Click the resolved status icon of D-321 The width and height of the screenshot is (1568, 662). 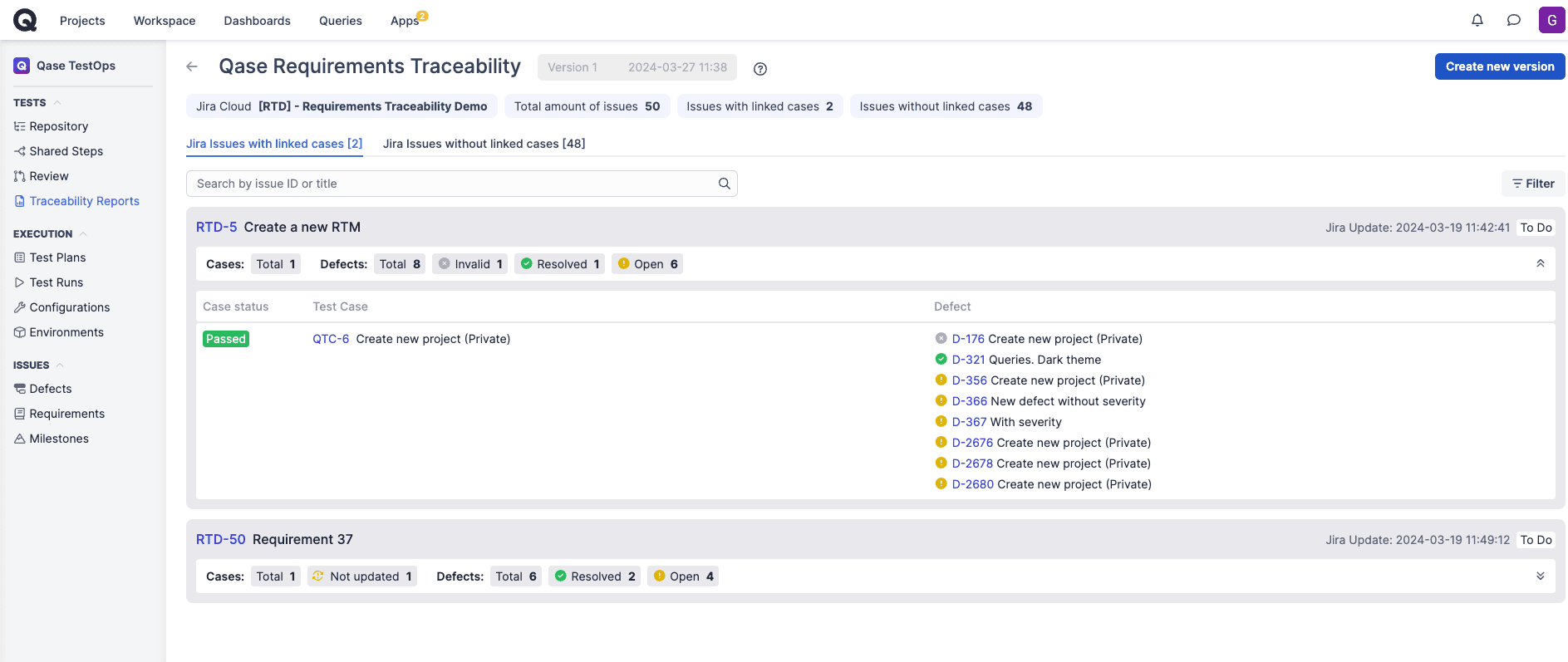pos(941,359)
